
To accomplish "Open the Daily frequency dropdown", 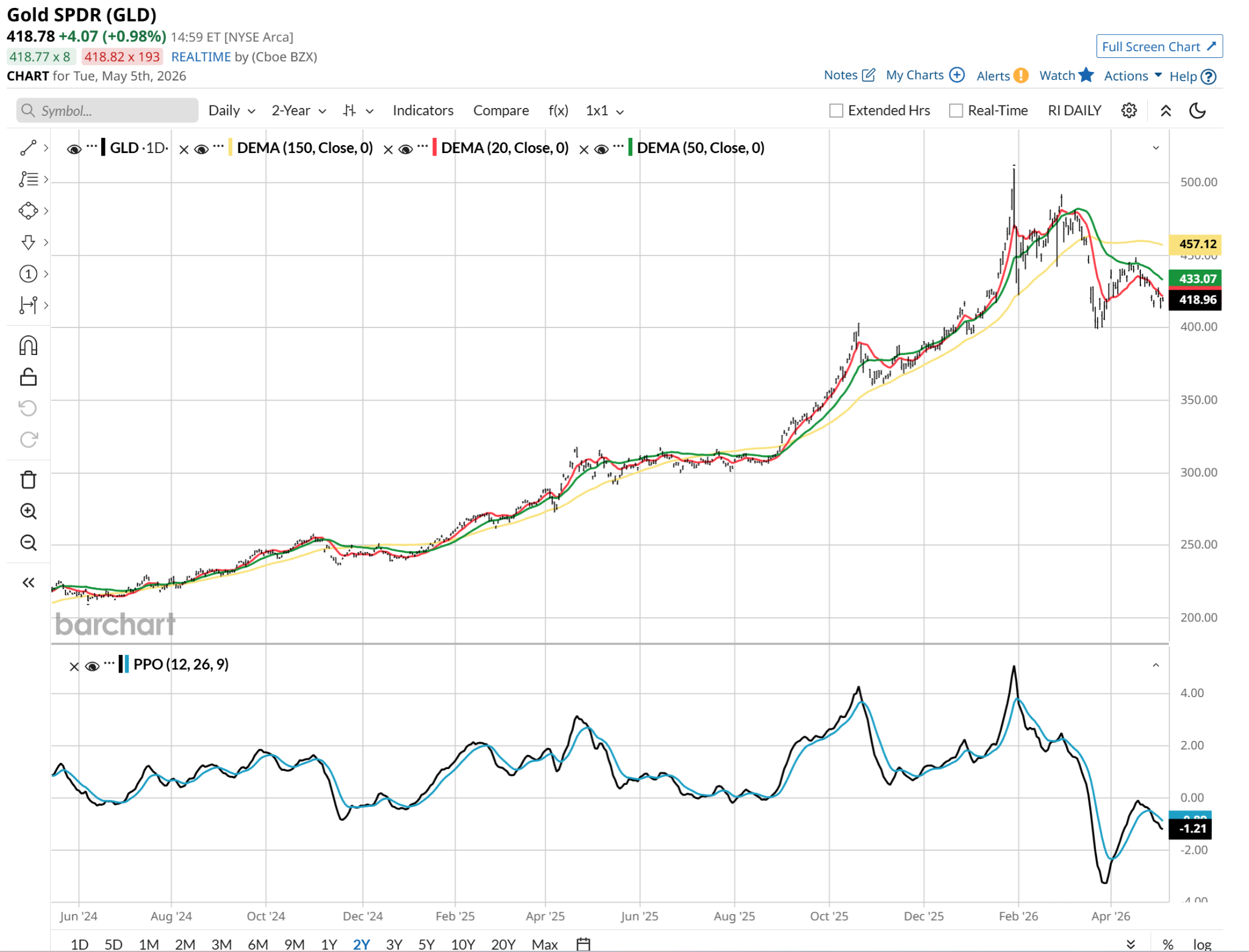I will coord(232,110).
